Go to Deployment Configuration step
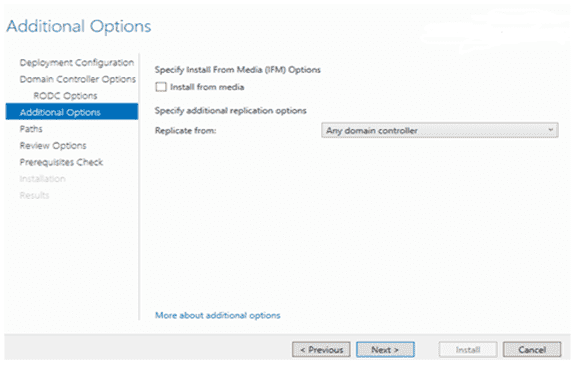This screenshot has height=367, width=583. [77, 62]
